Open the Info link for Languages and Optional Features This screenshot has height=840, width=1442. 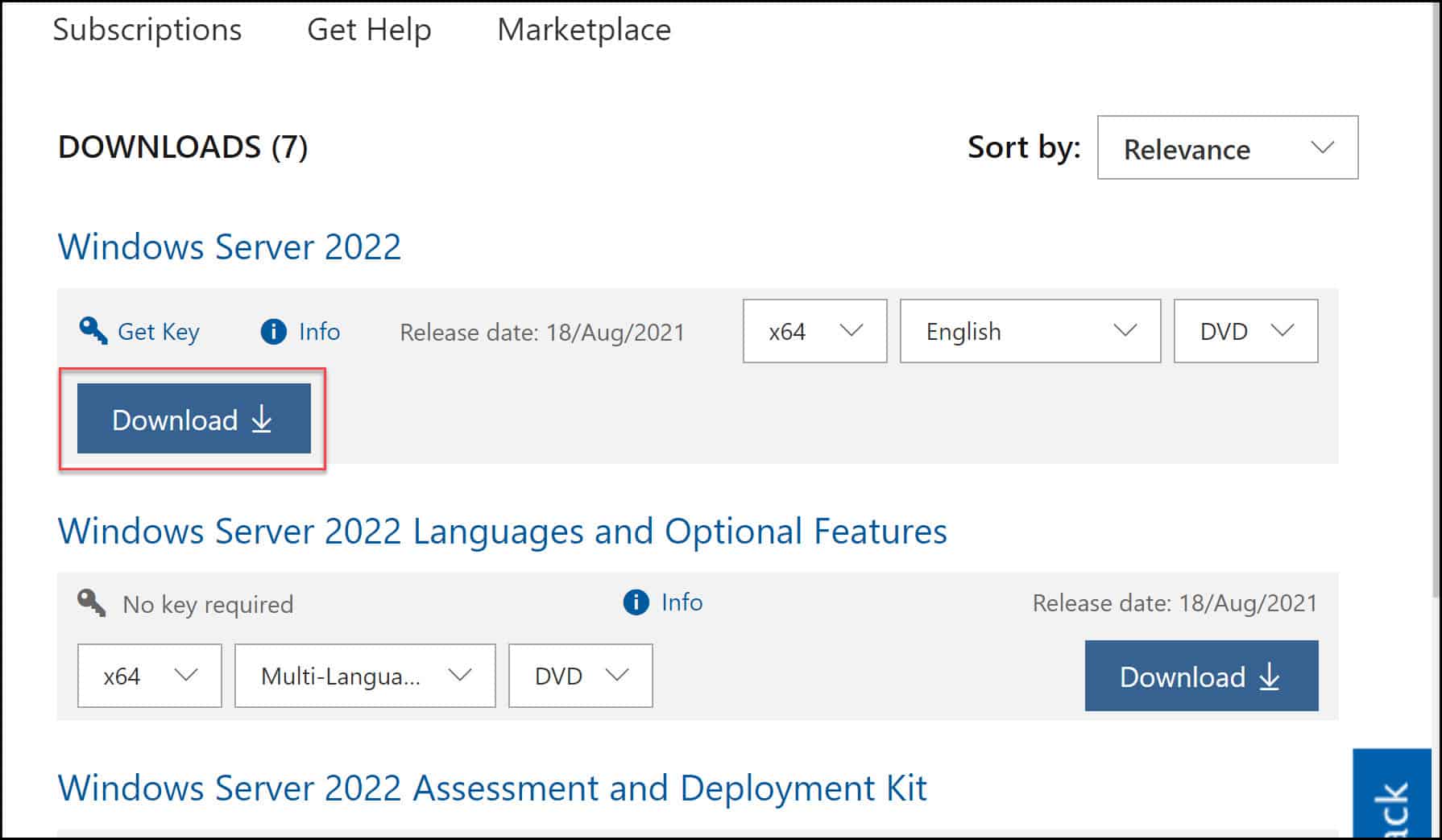(x=682, y=602)
